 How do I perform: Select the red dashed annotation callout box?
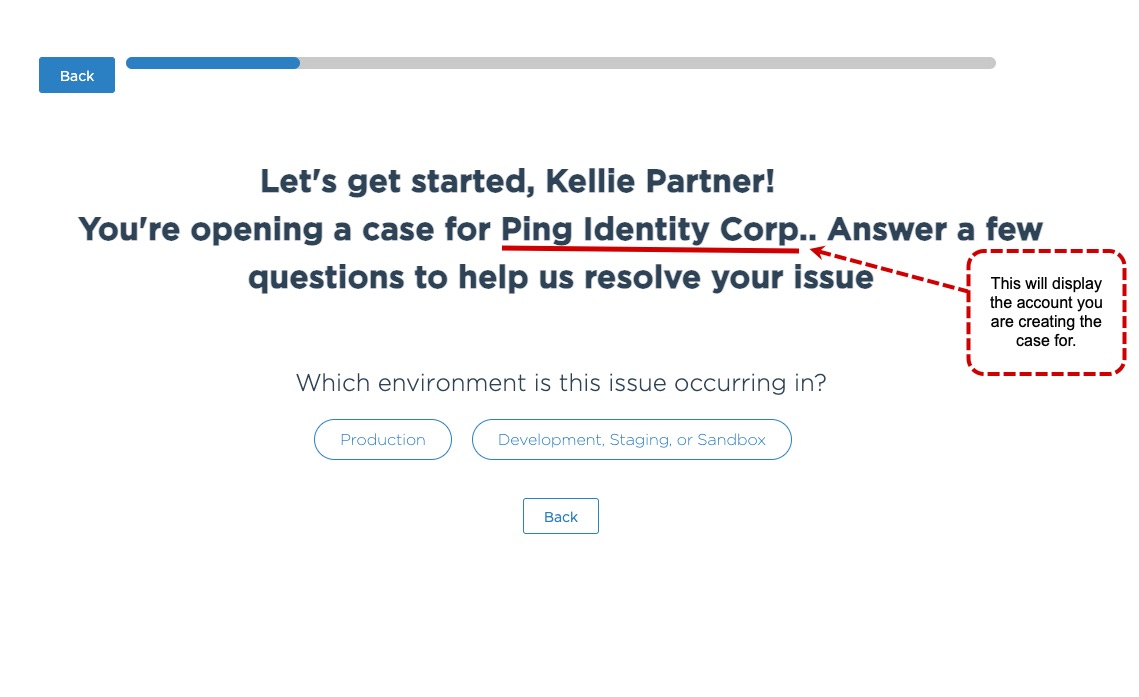coord(1046,313)
